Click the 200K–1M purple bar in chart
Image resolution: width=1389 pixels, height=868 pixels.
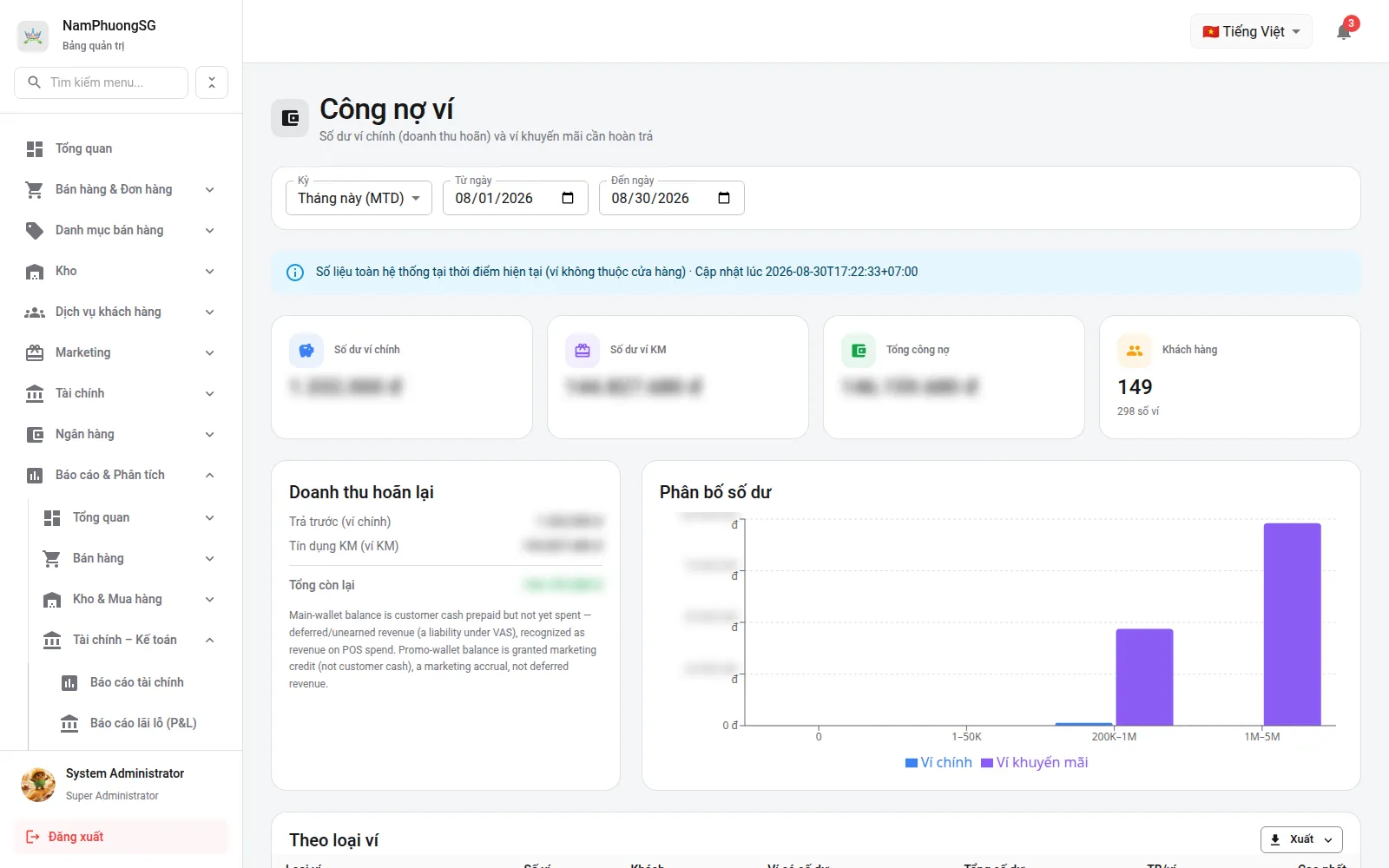point(1144,677)
